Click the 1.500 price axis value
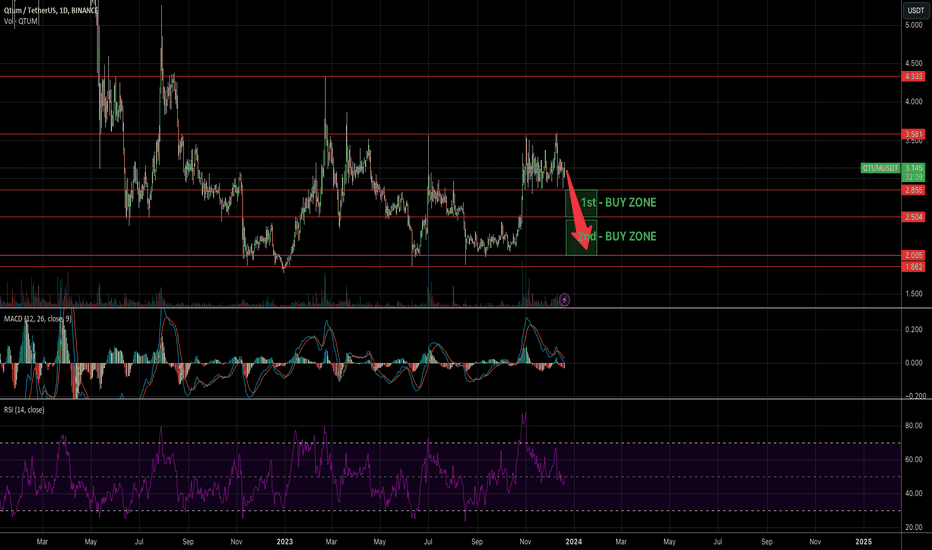The image size is (932, 550). [914, 294]
